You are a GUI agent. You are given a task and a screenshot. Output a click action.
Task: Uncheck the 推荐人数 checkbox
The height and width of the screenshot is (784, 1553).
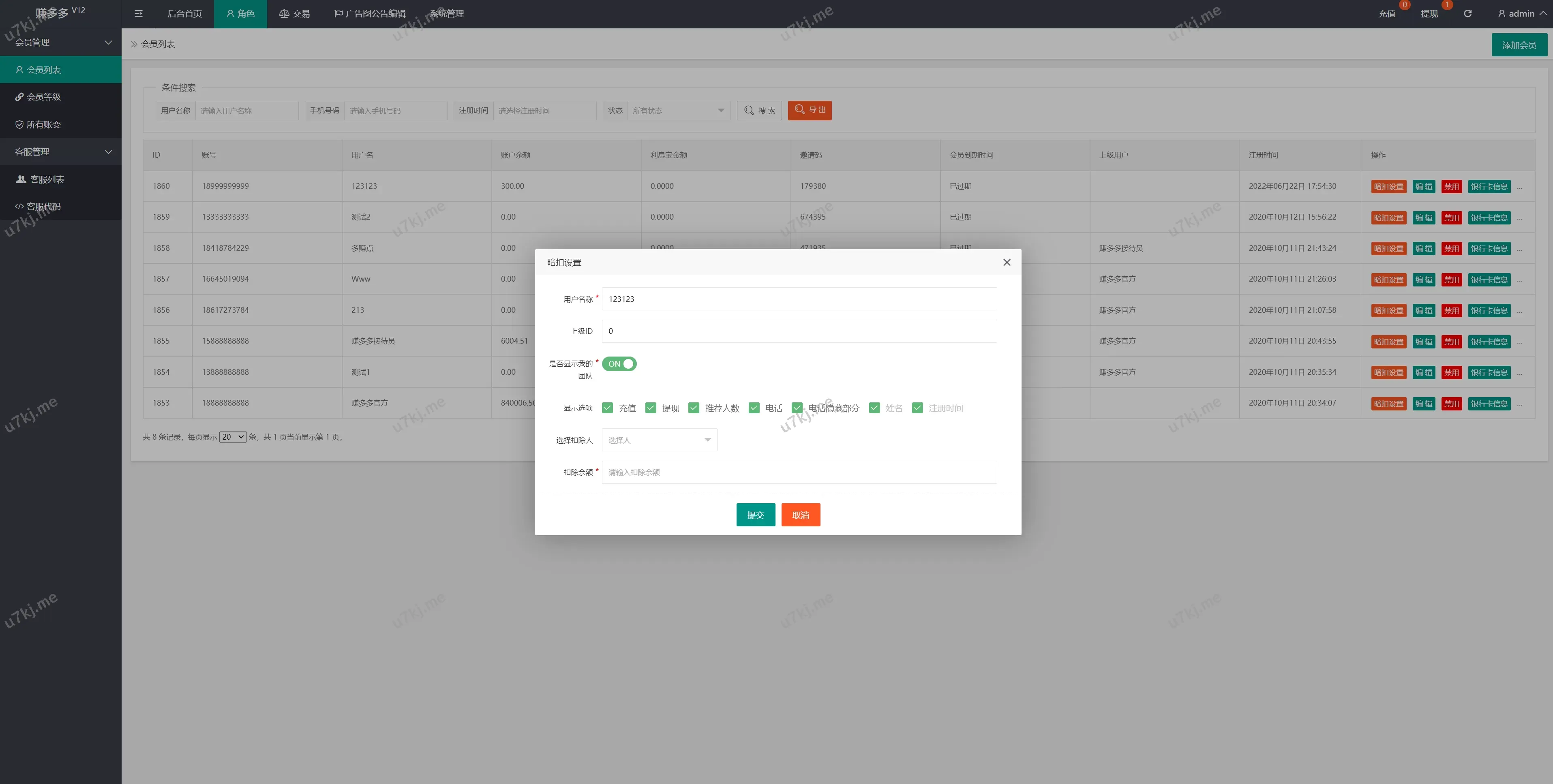pos(693,408)
